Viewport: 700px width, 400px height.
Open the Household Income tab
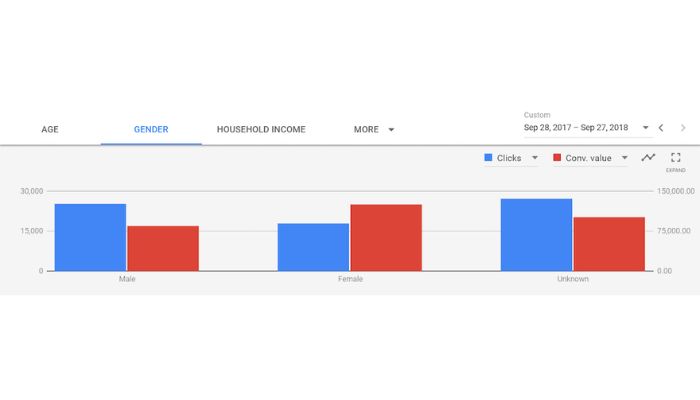261,129
